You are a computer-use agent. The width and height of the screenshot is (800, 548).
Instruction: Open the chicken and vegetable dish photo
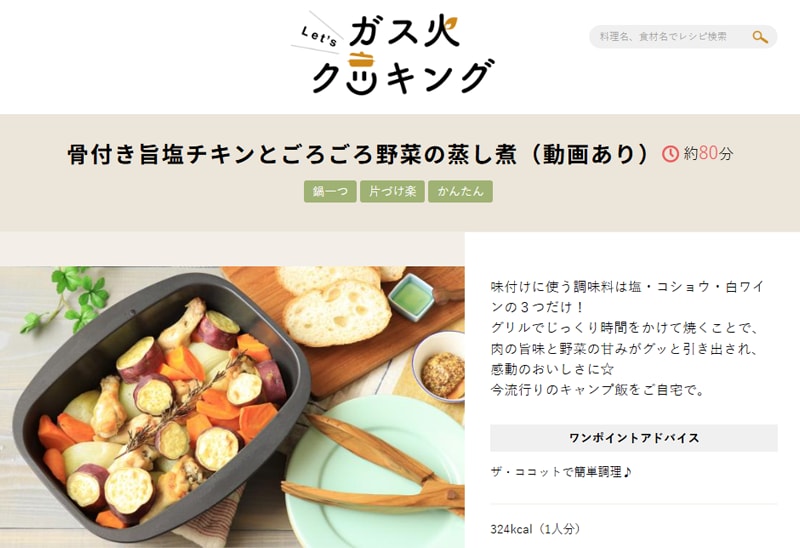point(232,407)
